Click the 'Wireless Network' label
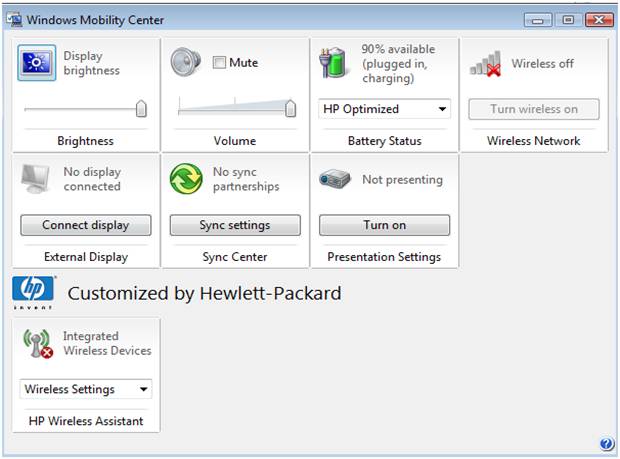This screenshot has width=620, height=459. pos(533,141)
